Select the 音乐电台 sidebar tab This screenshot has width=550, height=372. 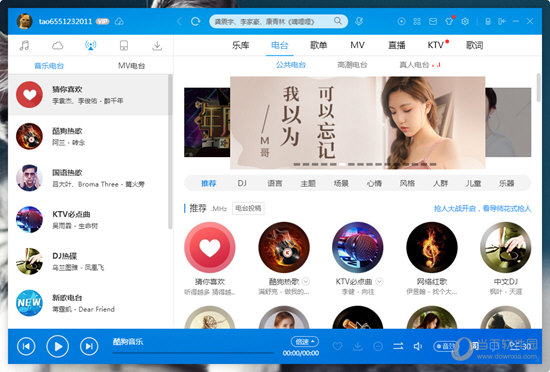tap(49, 66)
